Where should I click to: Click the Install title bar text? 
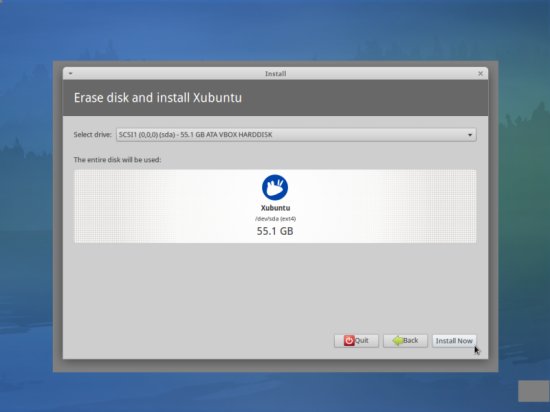click(275, 74)
